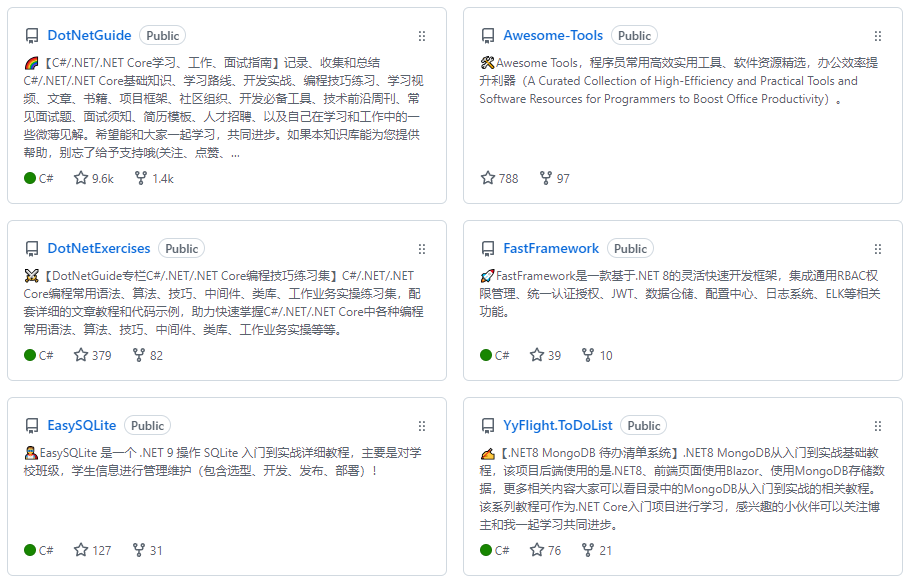View YyFlight.ToDoList forks showing 21

(x=596, y=550)
